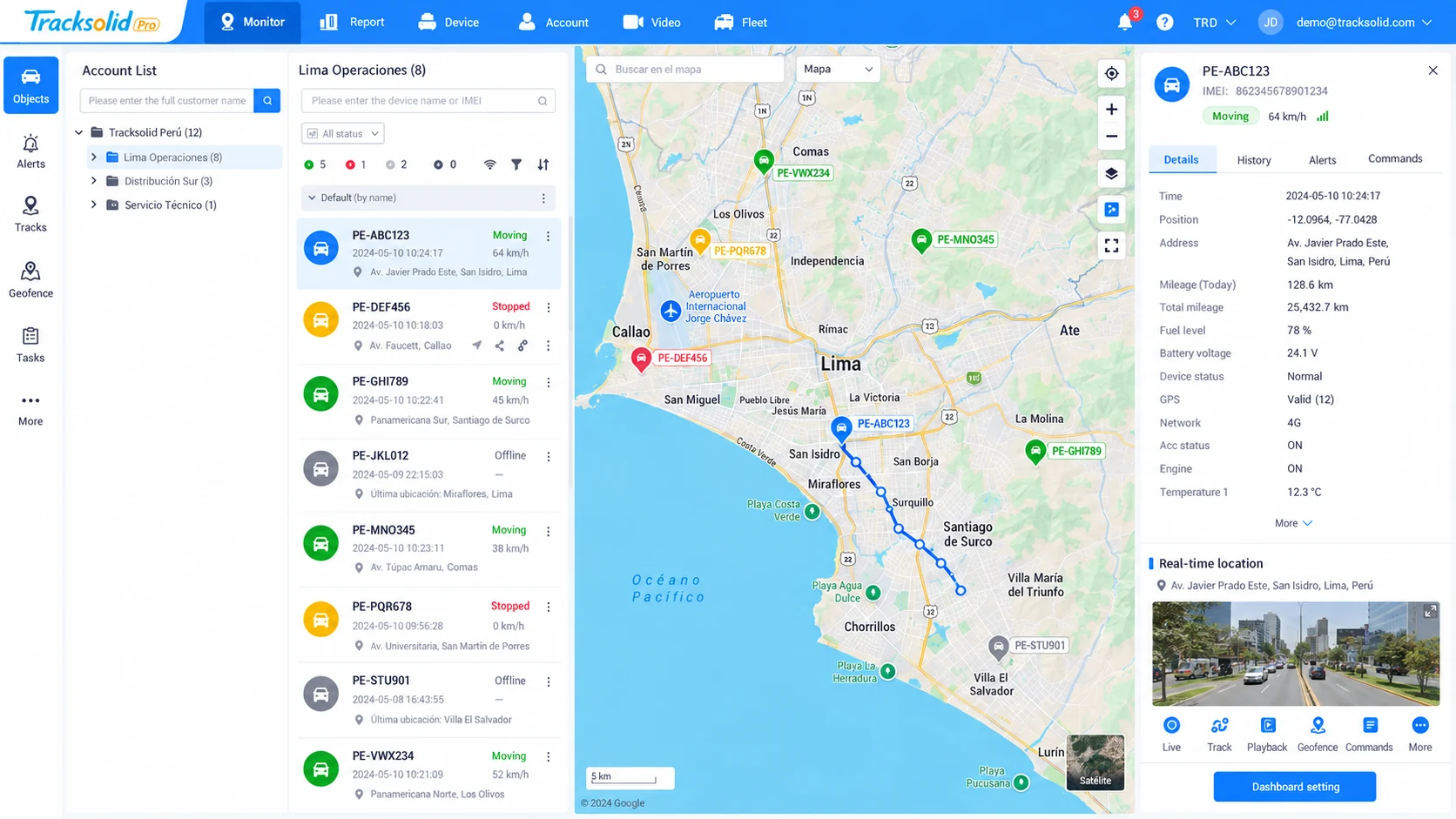Open the Objects sidebar section
The height and width of the screenshot is (819, 1456).
coord(30,85)
